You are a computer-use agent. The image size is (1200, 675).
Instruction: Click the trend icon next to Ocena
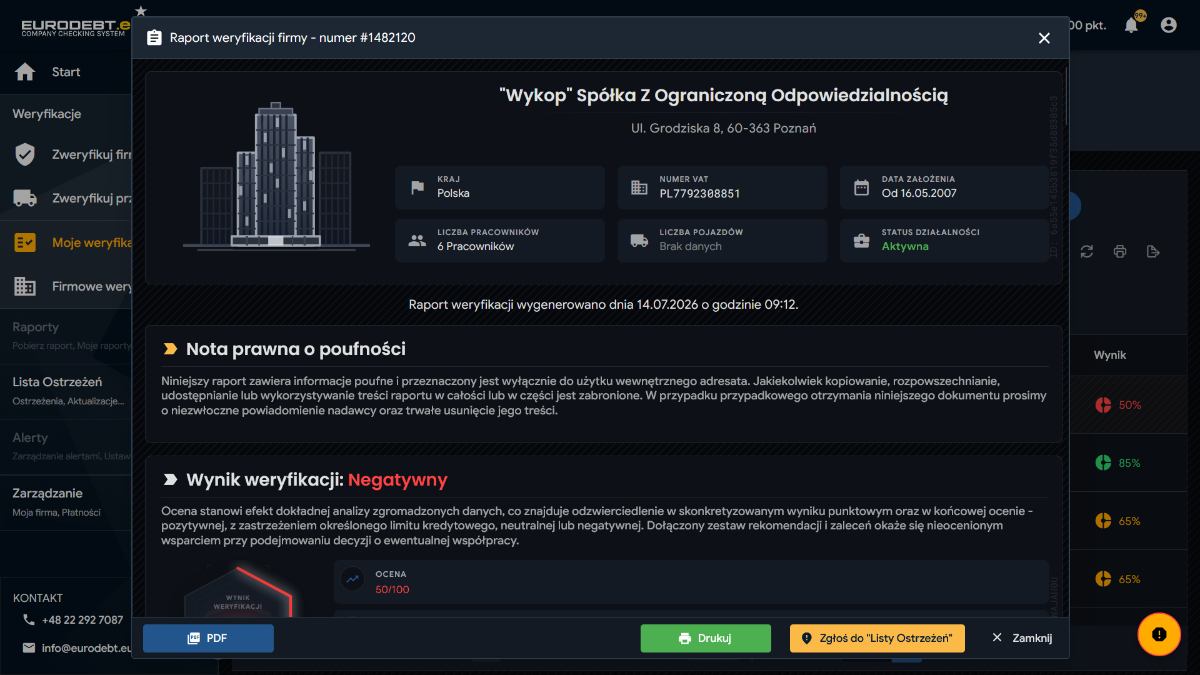(x=352, y=577)
